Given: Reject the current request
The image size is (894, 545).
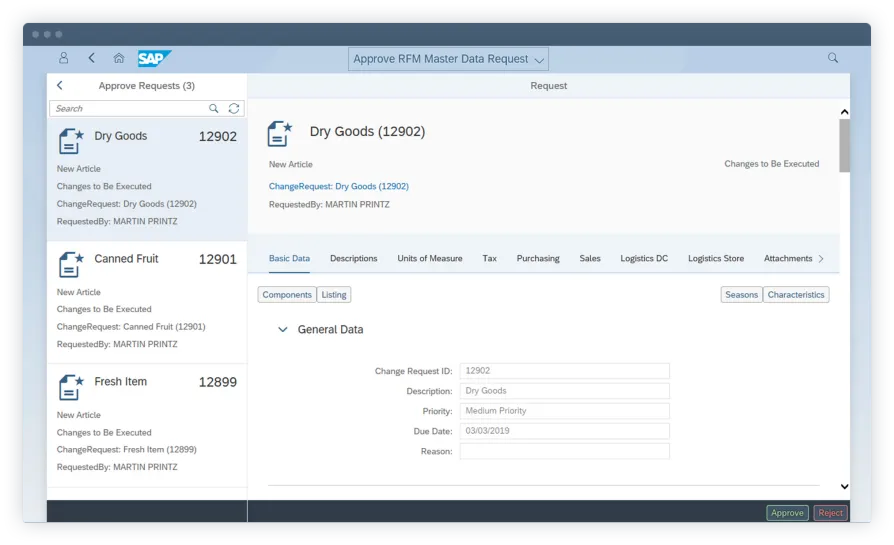Looking at the screenshot, I should (830, 513).
